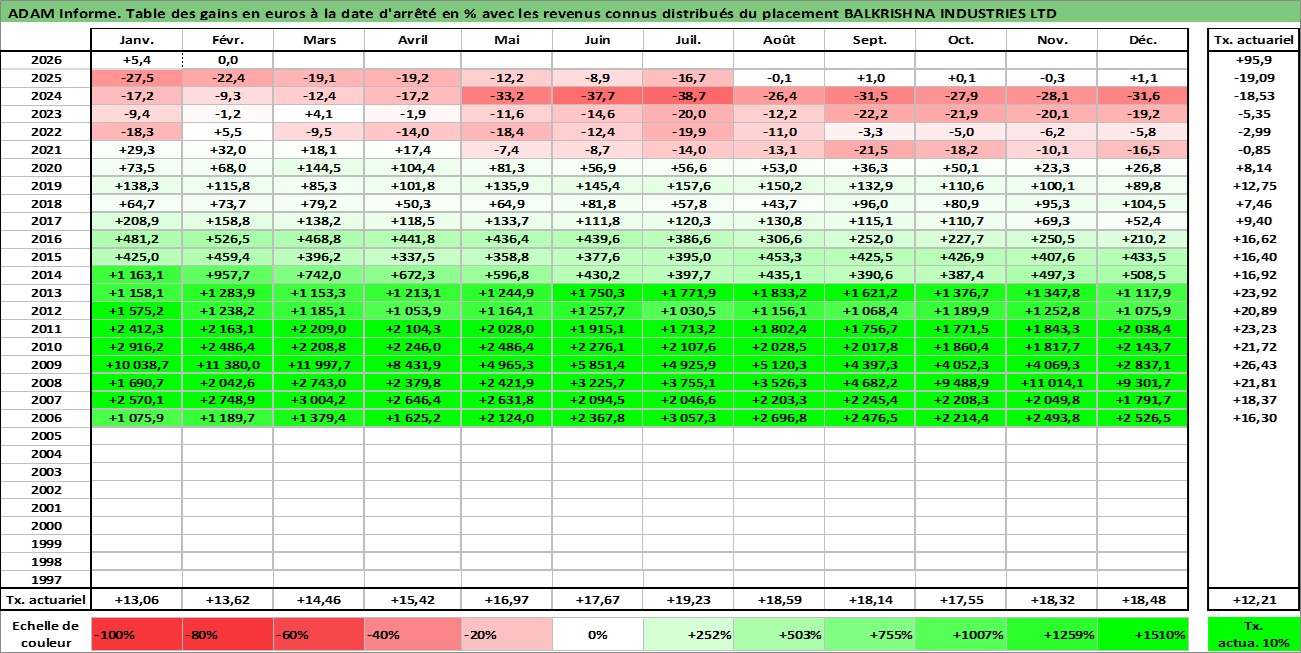Click the 'Oct.' column header

tap(961, 40)
